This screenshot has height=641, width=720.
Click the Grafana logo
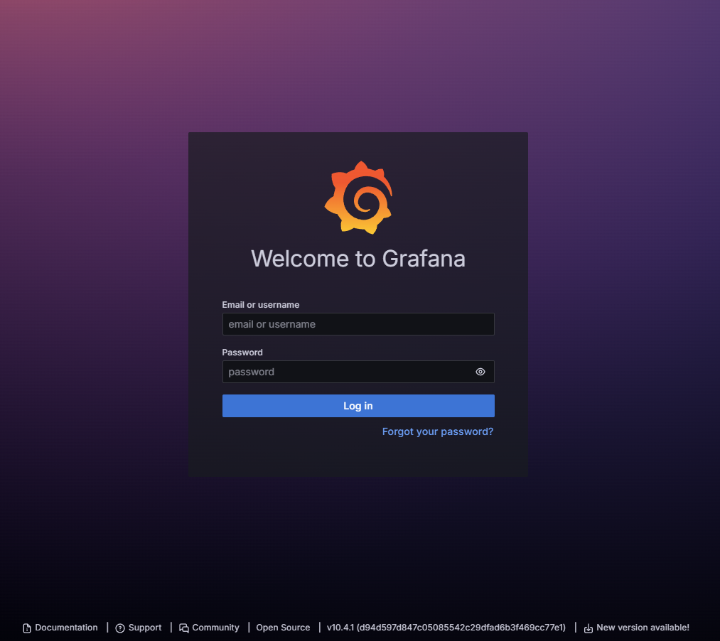coord(359,197)
